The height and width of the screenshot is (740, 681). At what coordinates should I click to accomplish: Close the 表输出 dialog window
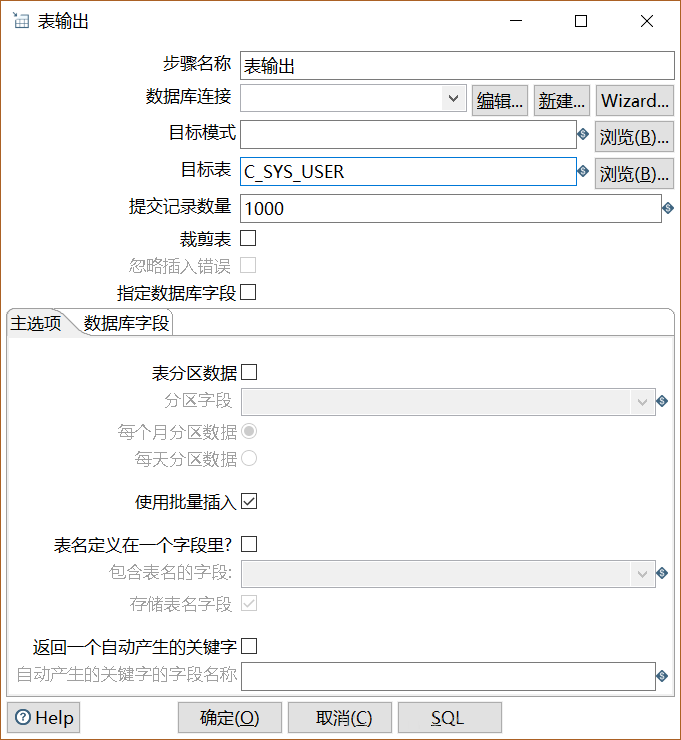point(647,21)
